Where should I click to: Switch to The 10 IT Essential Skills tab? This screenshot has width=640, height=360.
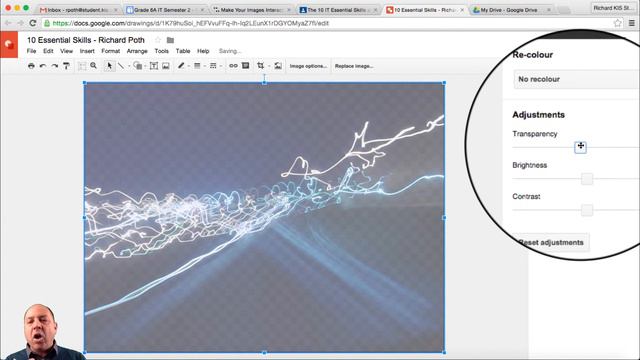[x=338, y=9]
